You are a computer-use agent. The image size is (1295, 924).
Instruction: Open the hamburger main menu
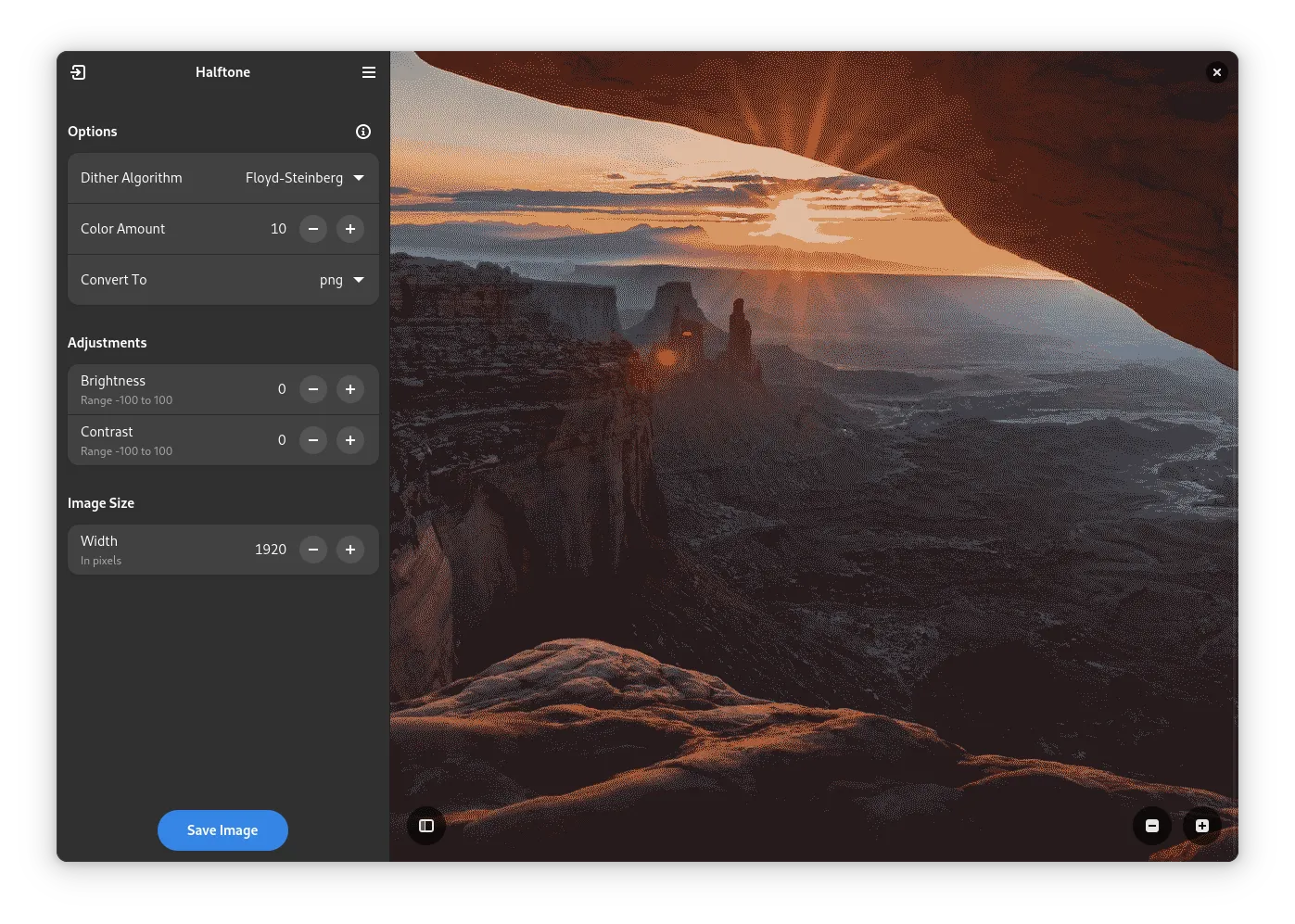pyautogui.click(x=369, y=72)
